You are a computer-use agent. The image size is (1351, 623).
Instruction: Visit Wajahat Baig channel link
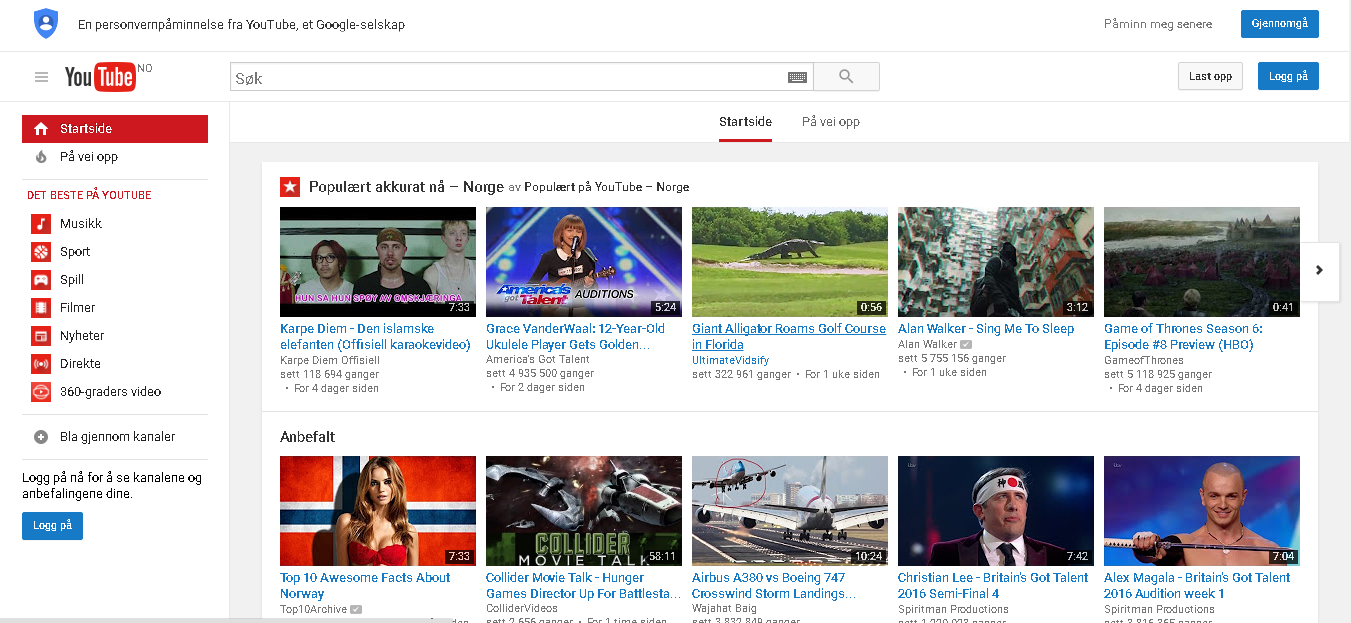(725, 609)
